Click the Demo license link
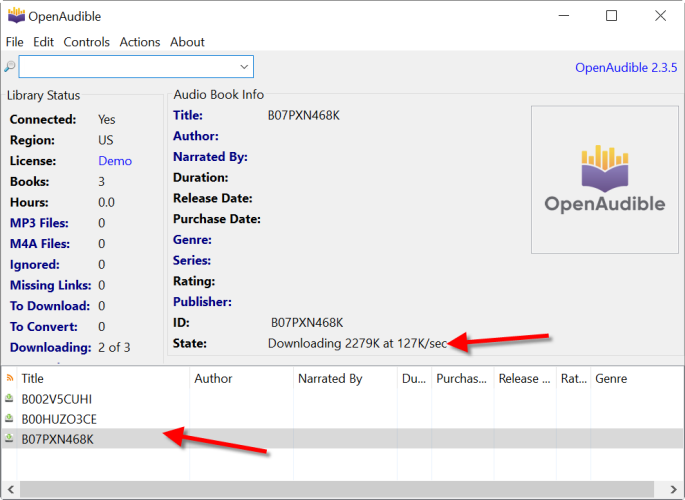 tap(115, 161)
